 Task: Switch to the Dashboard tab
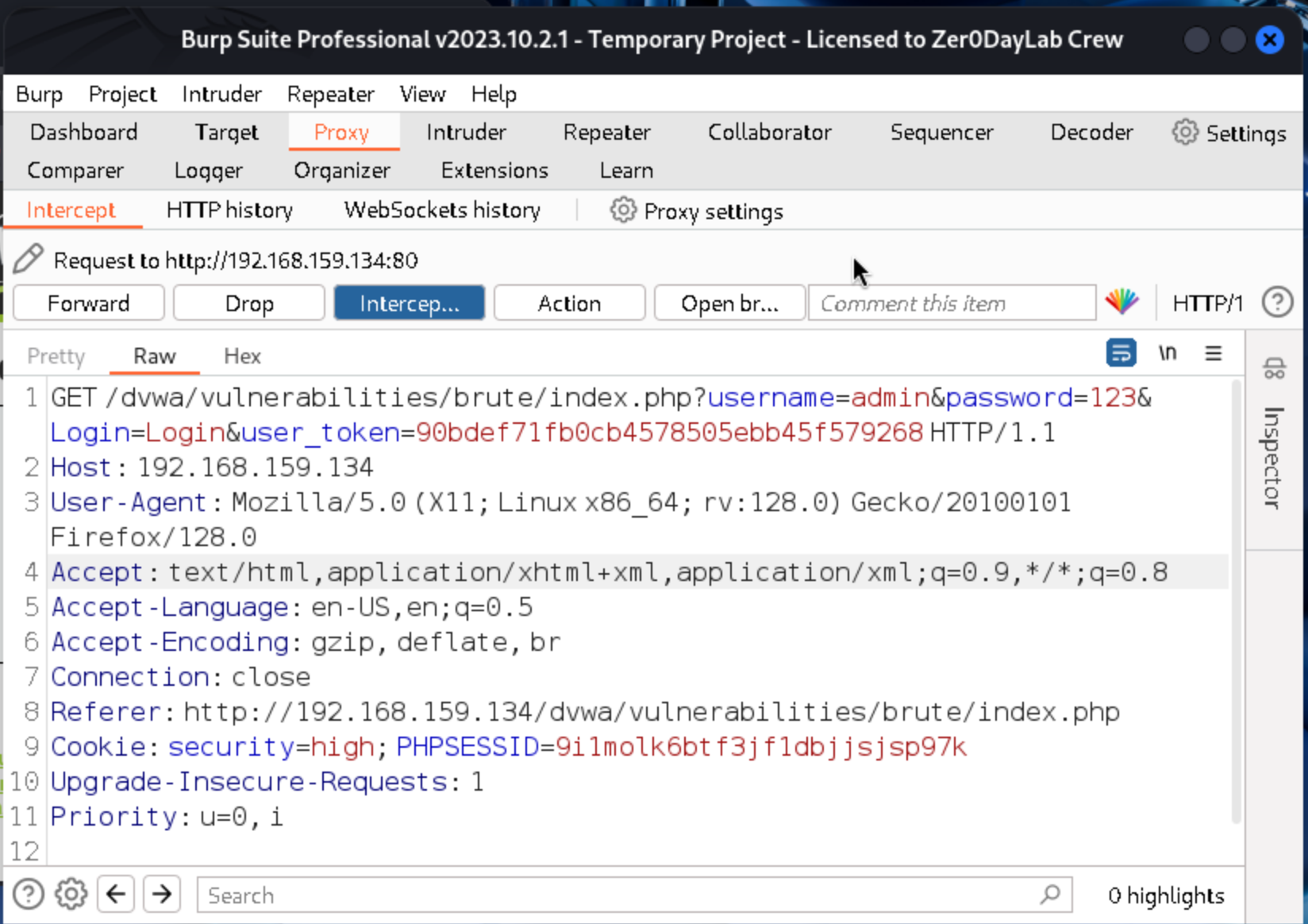[x=83, y=132]
